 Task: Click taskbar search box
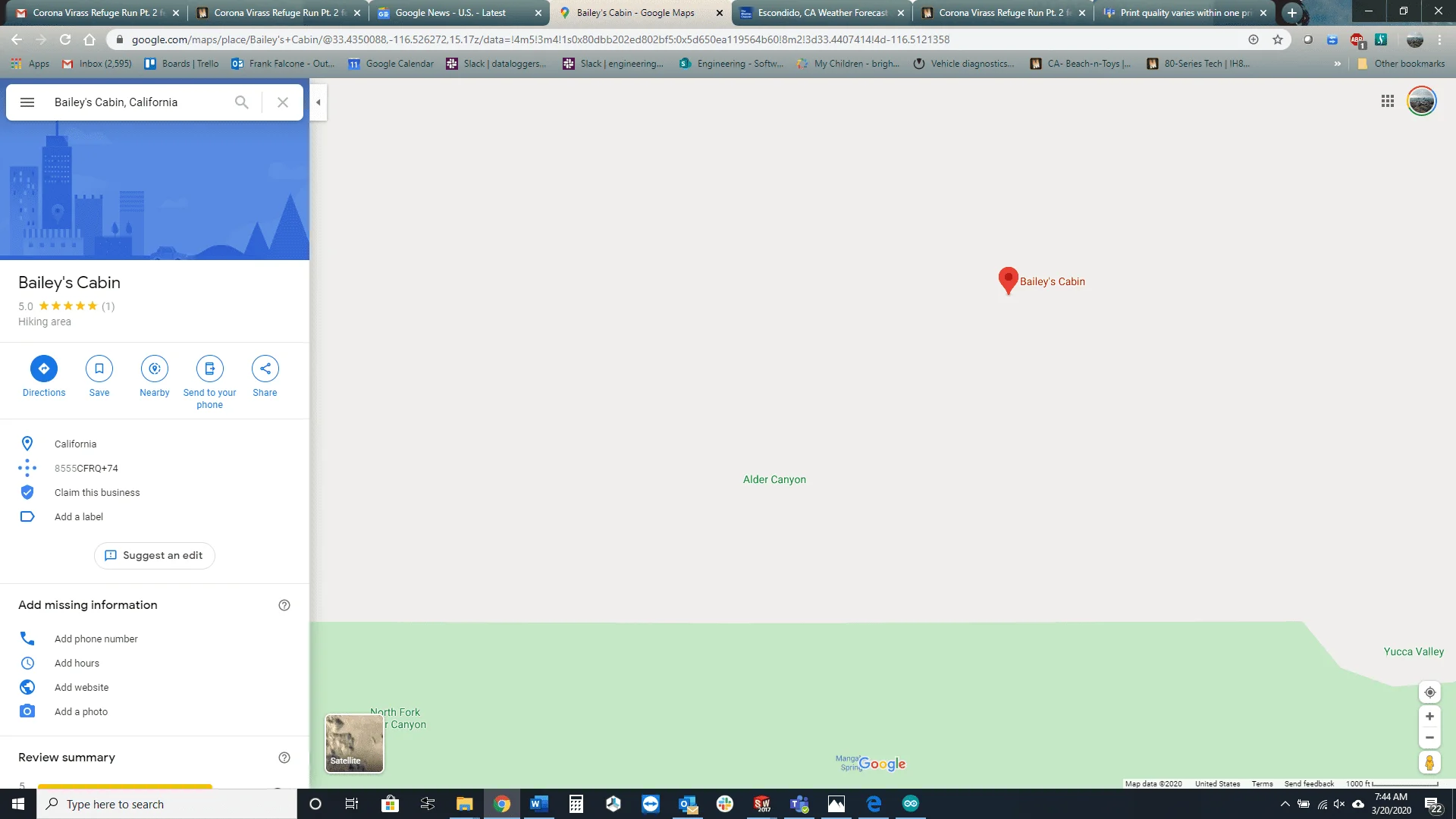point(167,804)
